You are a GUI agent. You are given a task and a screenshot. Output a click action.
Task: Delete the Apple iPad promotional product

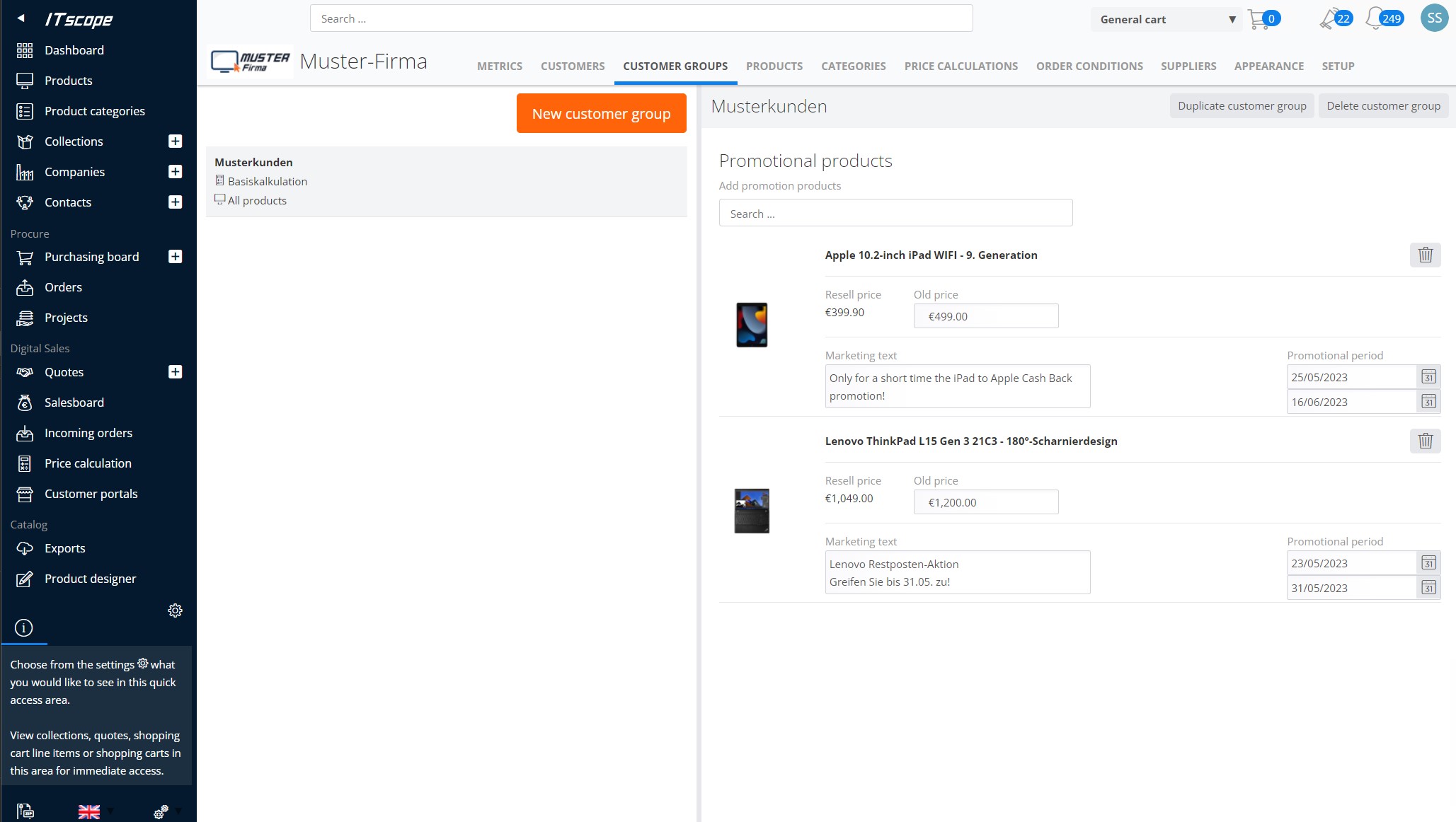1425,255
